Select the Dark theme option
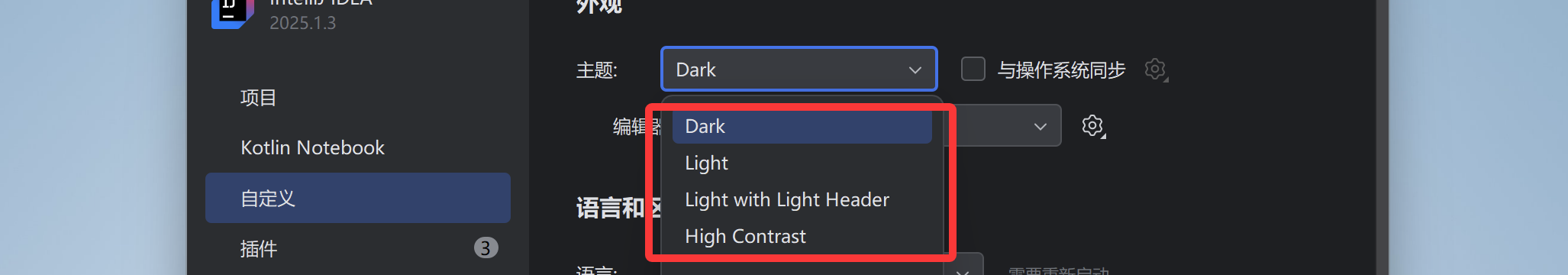The height and width of the screenshot is (275, 1568). pos(802,126)
